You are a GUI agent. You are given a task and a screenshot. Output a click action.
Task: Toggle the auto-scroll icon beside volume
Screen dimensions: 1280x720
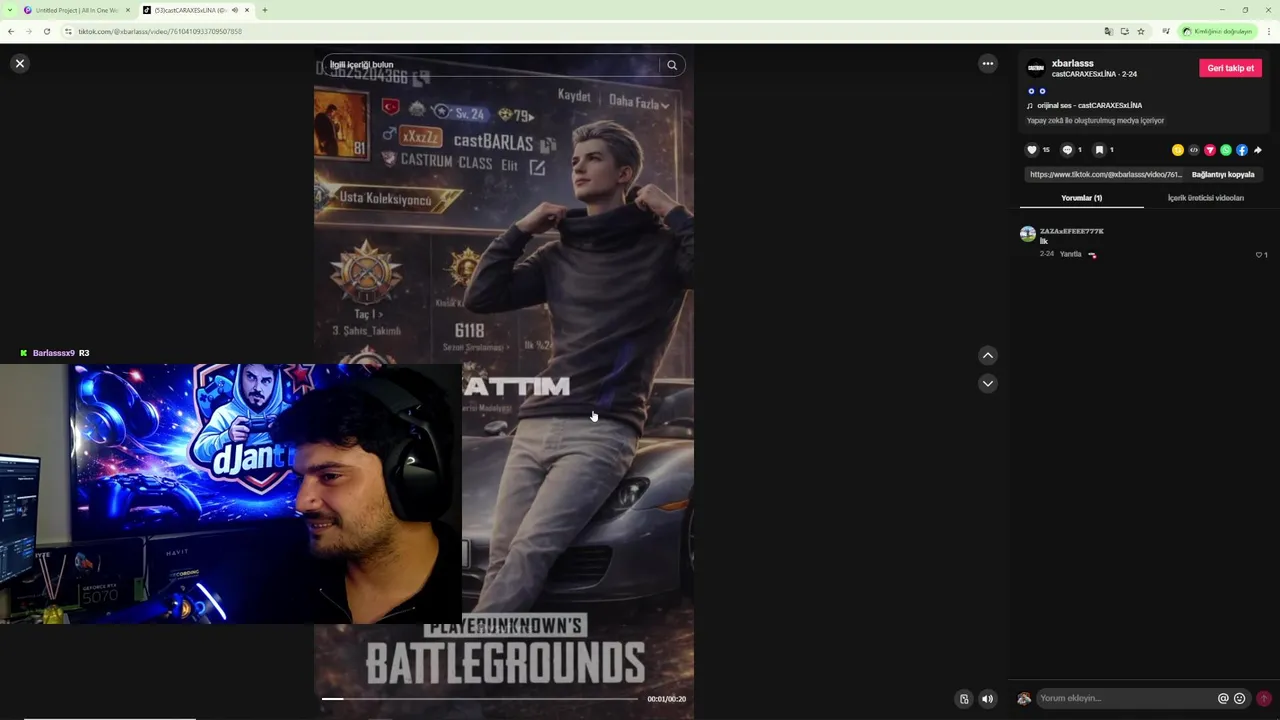964,699
